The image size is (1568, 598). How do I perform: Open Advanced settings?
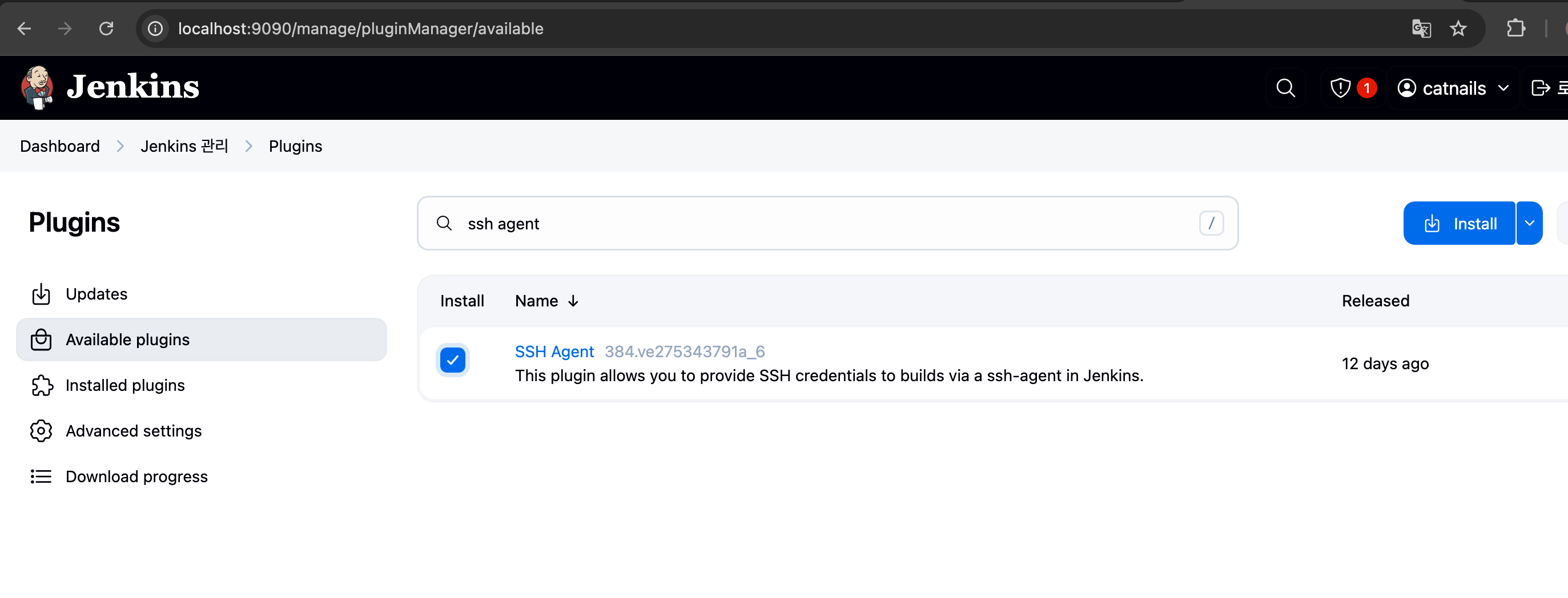click(202, 431)
